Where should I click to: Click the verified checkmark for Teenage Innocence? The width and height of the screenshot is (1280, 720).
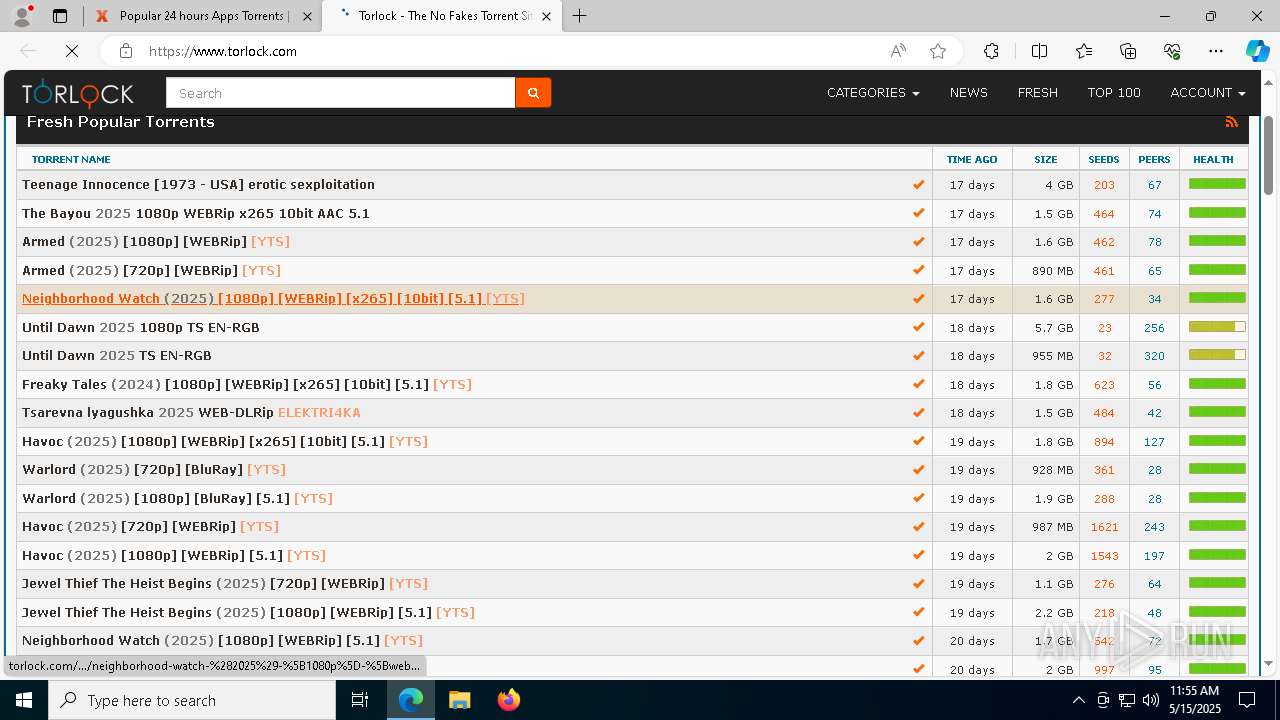click(x=918, y=185)
